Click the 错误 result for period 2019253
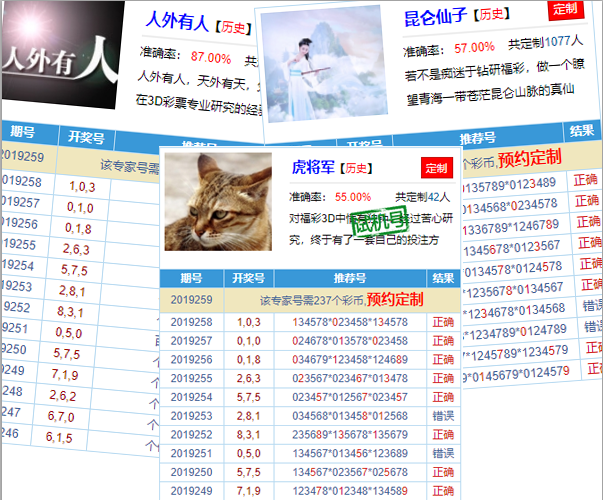Viewport: 603px width, 500px height. (x=442, y=415)
